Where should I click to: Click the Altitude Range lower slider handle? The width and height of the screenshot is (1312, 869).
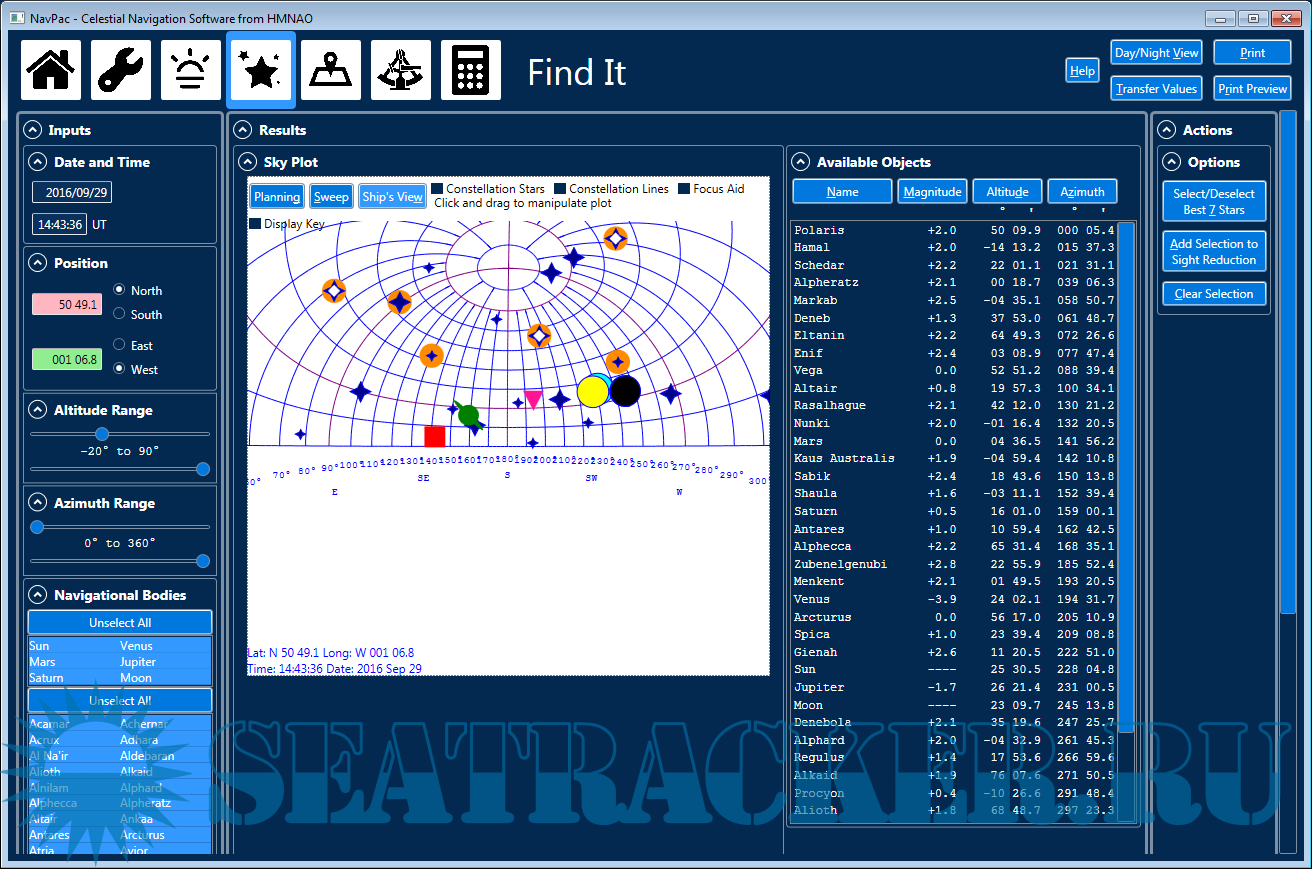tap(102, 434)
